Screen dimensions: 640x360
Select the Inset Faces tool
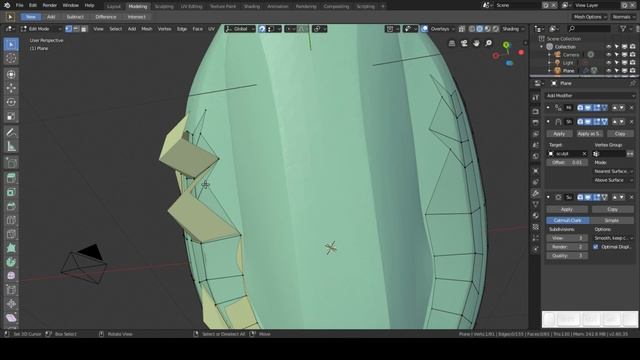(11, 192)
